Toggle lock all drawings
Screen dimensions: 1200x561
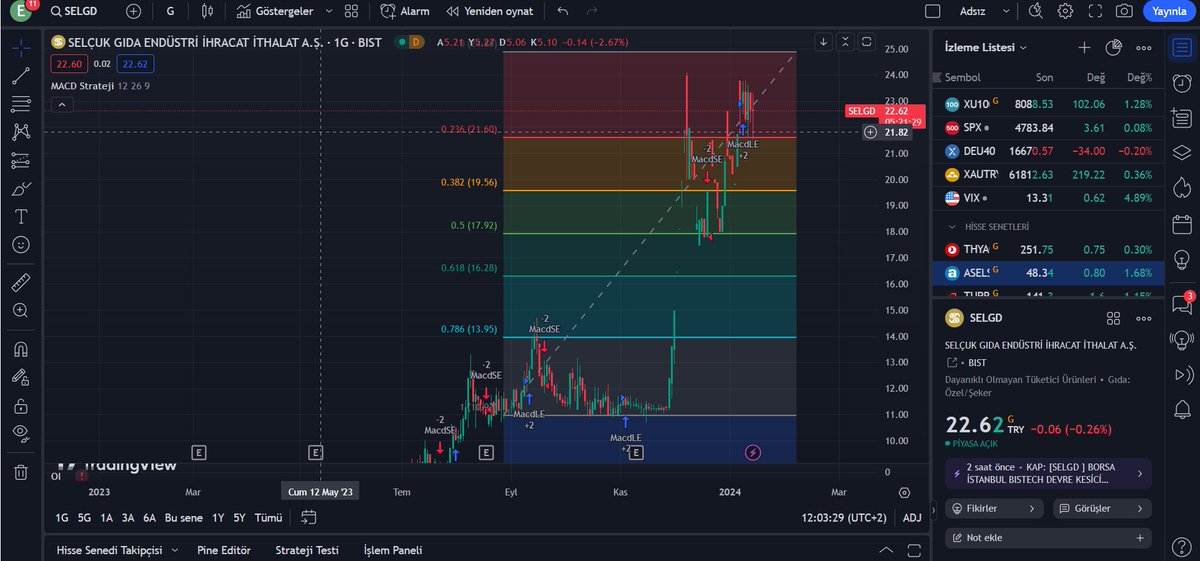point(20,405)
